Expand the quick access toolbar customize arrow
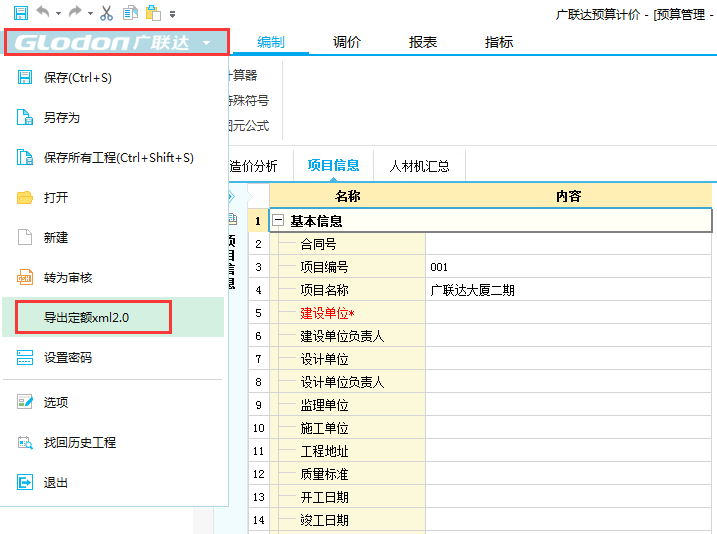The height and width of the screenshot is (534, 717). tap(172, 14)
